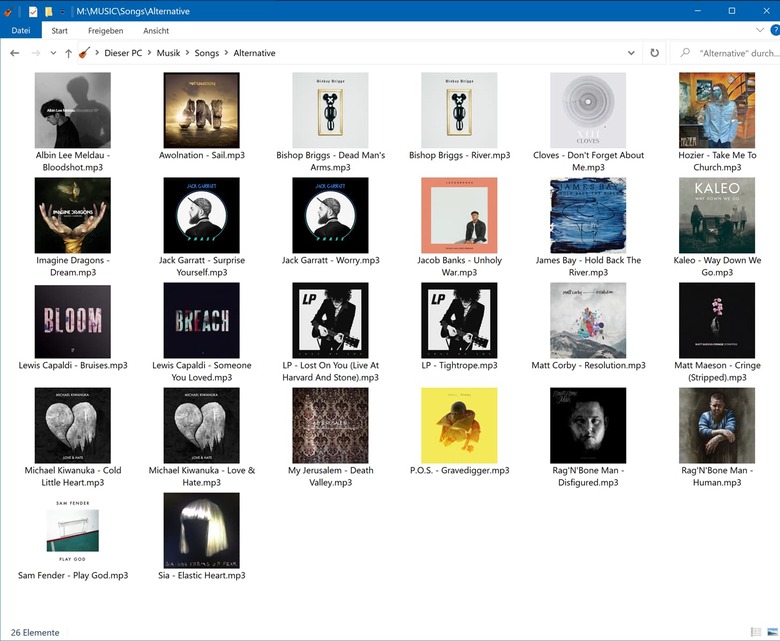Screen dimensions: 780x641
Task: Select Lewis Capaldi - Bruises.mp3 Bloom cover
Action: click(x=73, y=321)
